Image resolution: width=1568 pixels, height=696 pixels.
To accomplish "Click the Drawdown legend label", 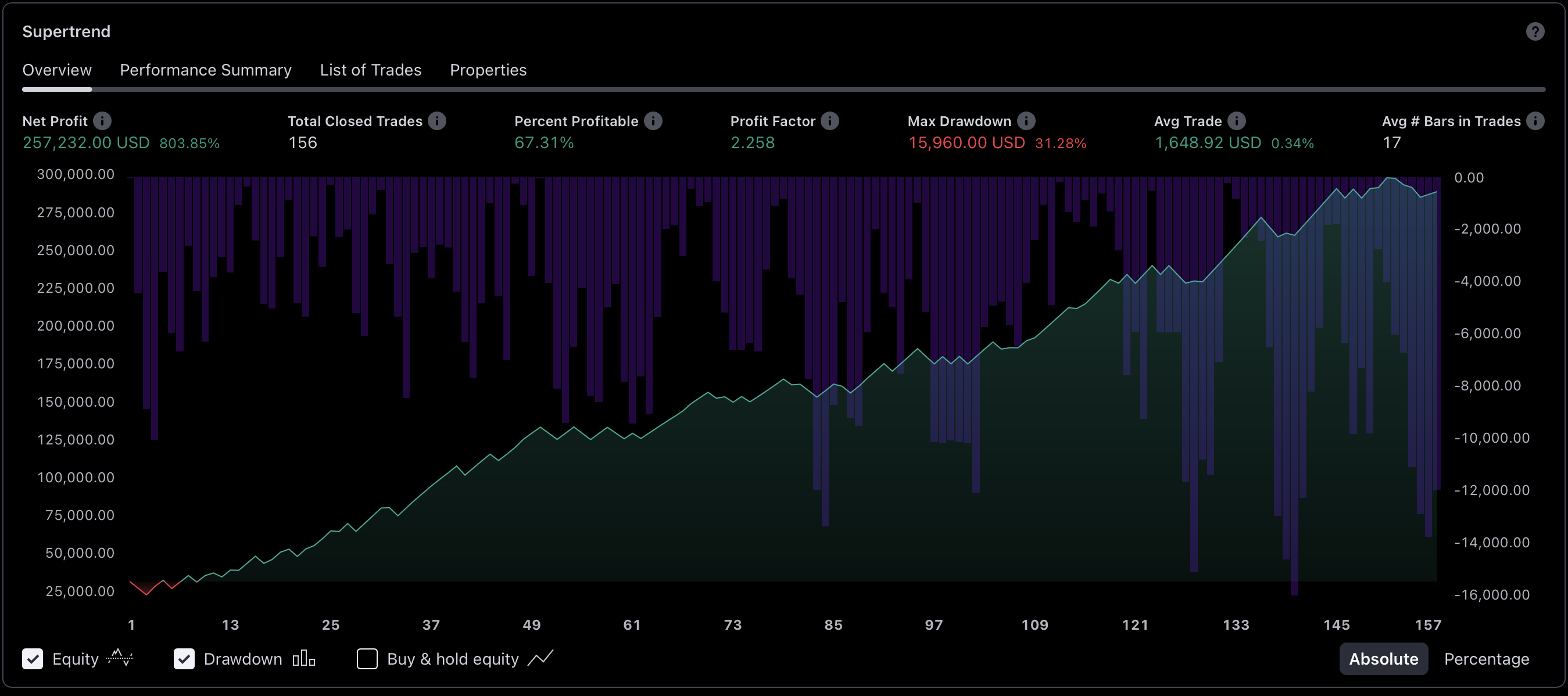I will [x=243, y=659].
